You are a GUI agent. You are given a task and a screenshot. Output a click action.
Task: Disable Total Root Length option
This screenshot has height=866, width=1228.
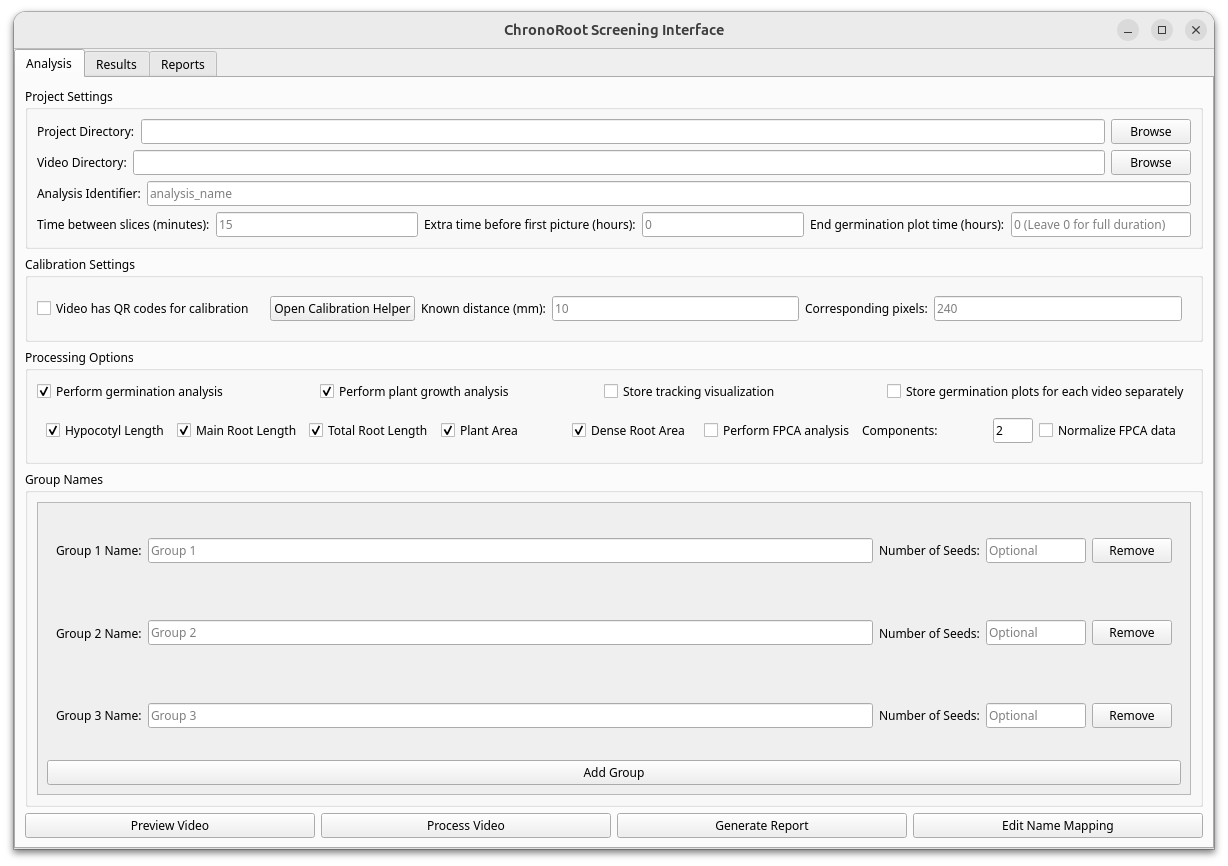[316, 430]
